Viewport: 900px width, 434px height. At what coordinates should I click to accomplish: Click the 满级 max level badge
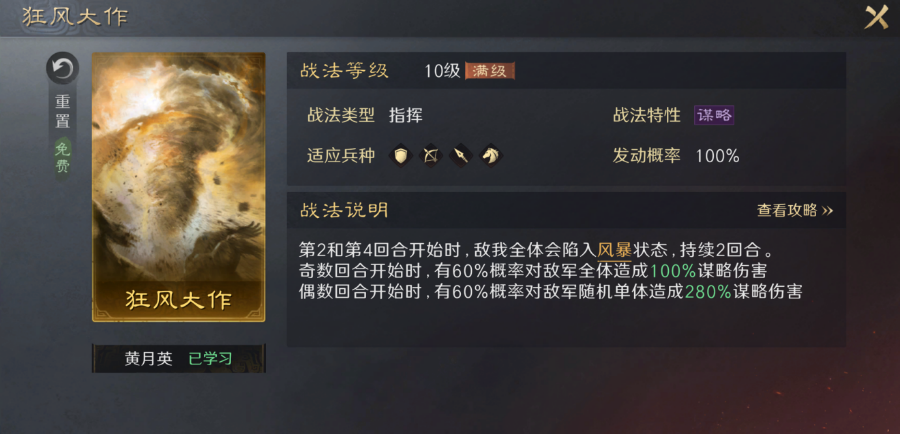tap(490, 71)
